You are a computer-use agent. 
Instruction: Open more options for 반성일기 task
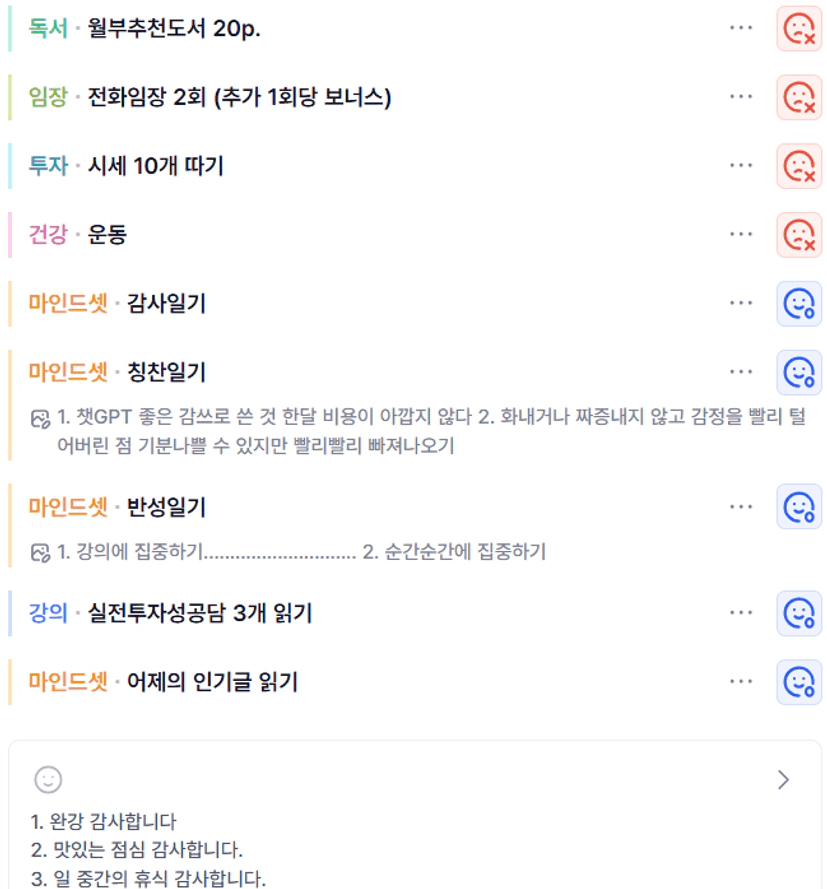(741, 506)
